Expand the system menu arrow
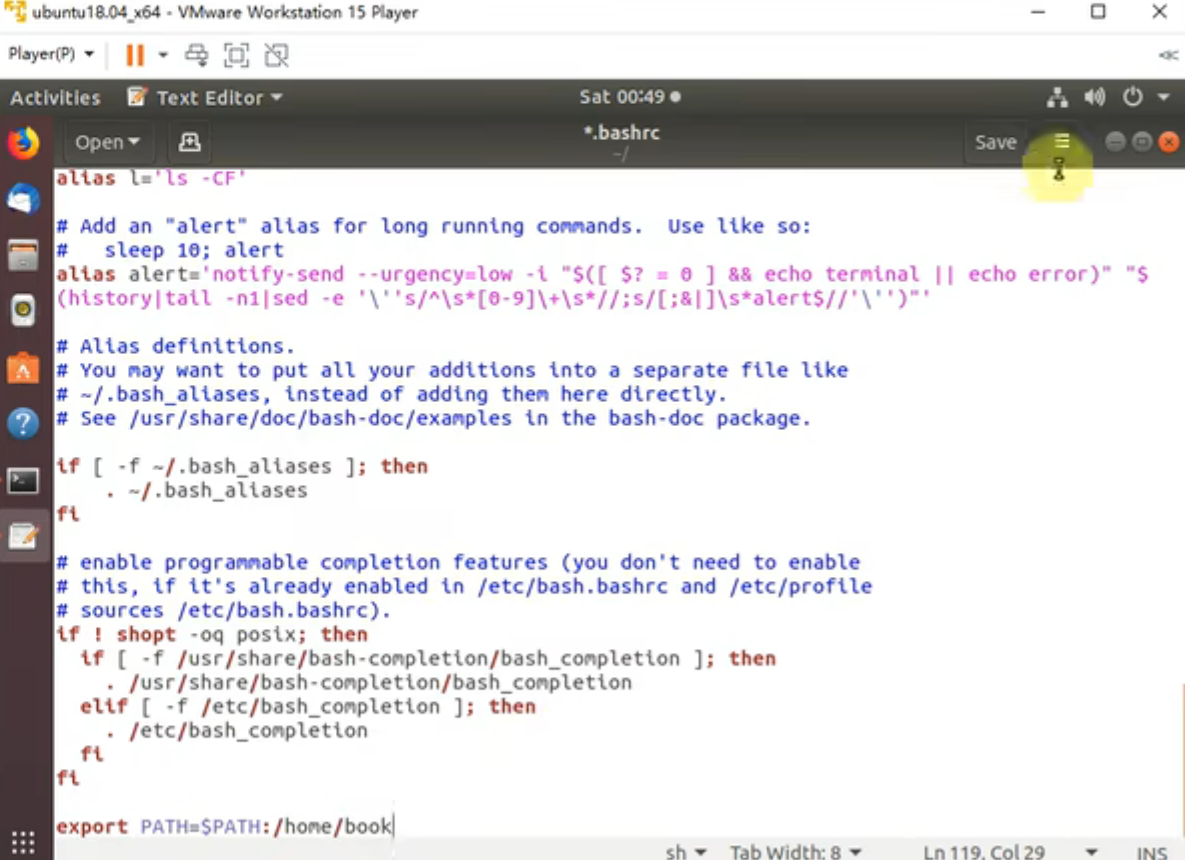1185x860 pixels. click(x=1164, y=97)
